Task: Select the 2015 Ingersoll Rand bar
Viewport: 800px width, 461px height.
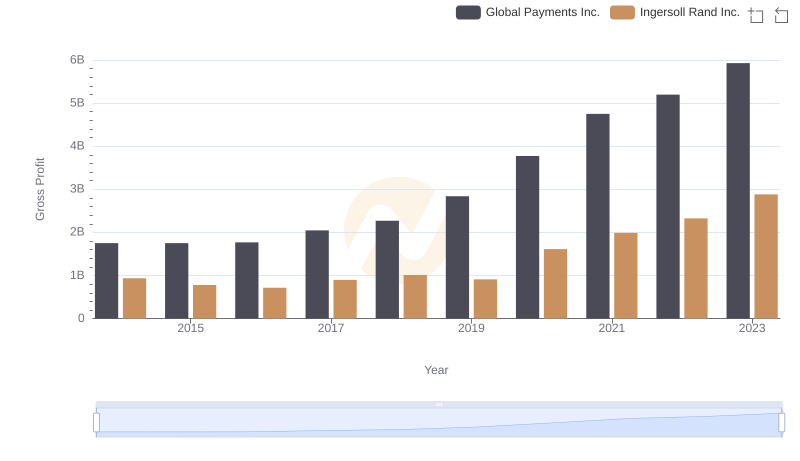Action: click(x=205, y=302)
